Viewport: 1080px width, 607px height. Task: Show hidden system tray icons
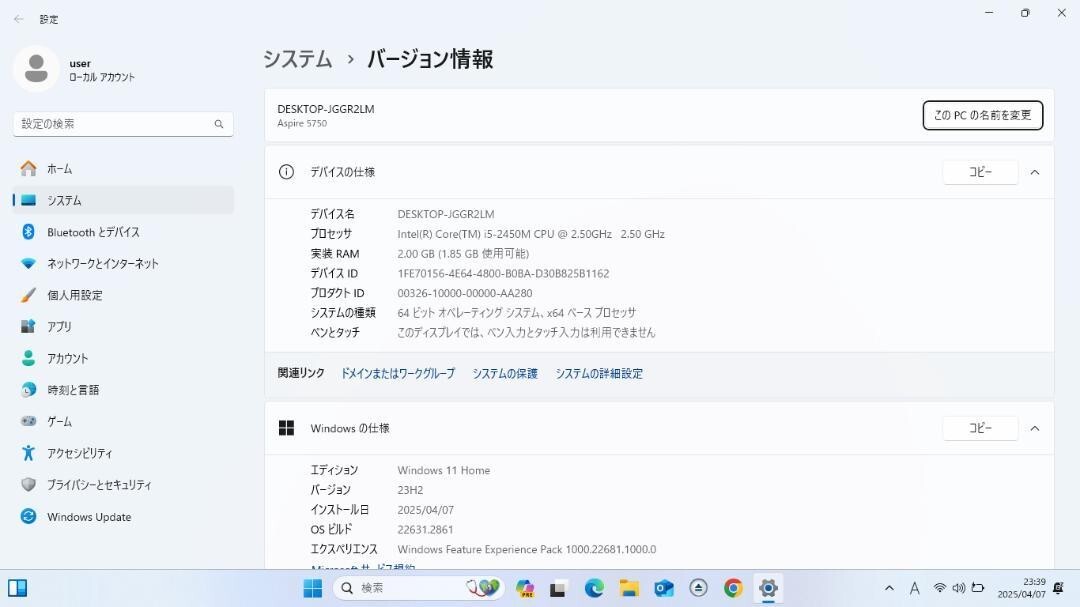tap(889, 588)
